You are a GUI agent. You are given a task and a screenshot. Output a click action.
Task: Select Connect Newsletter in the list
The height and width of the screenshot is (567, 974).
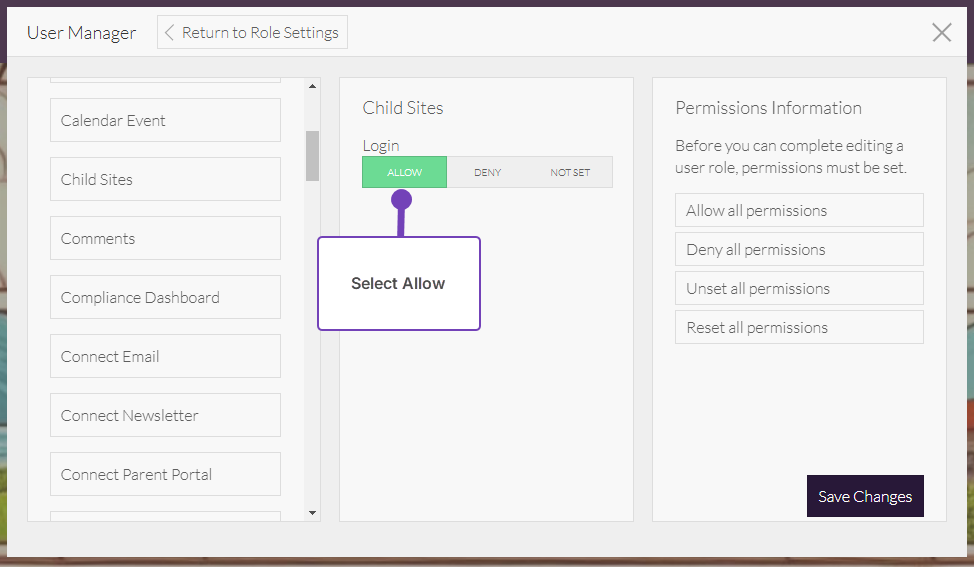click(x=165, y=415)
